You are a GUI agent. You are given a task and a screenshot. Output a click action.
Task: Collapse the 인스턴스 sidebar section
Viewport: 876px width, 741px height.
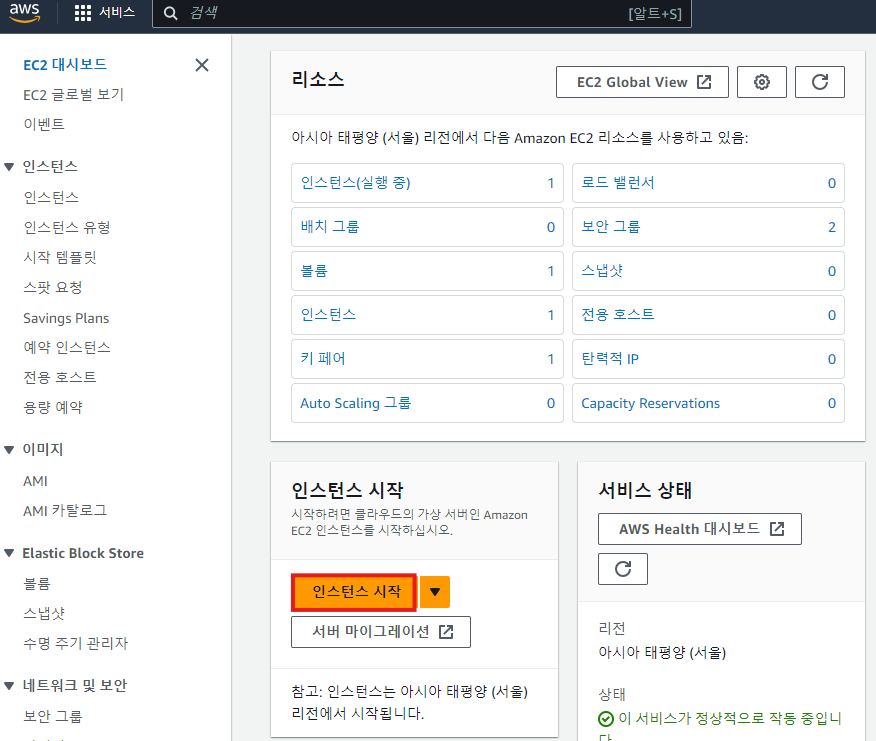coord(9,167)
